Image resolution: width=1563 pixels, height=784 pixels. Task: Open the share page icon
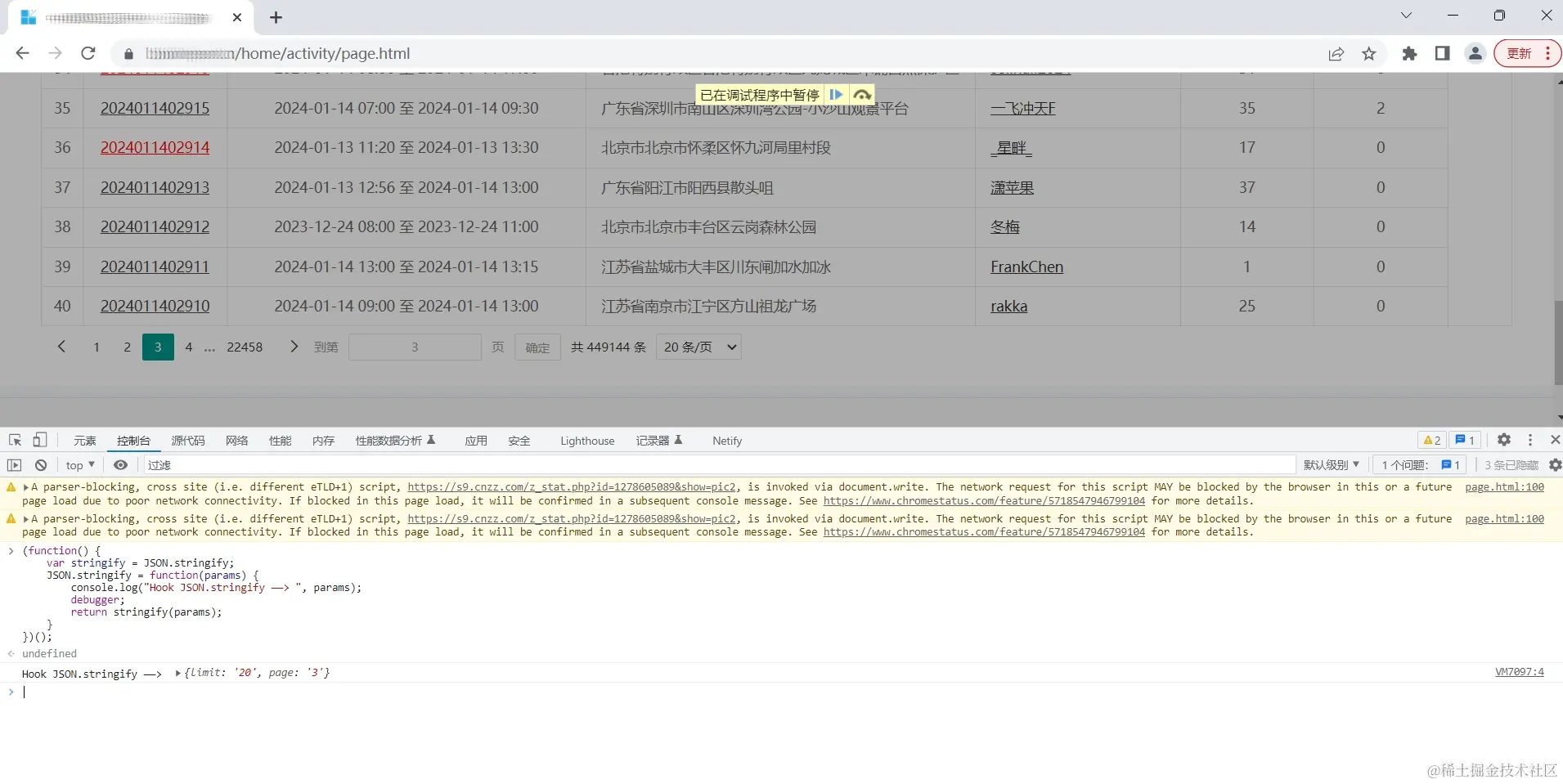click(x=1336, y=54)
